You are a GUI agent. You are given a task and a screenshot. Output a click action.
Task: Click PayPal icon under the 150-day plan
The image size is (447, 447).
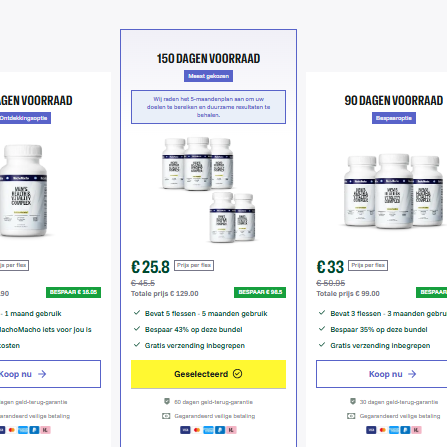coord(220,430)
